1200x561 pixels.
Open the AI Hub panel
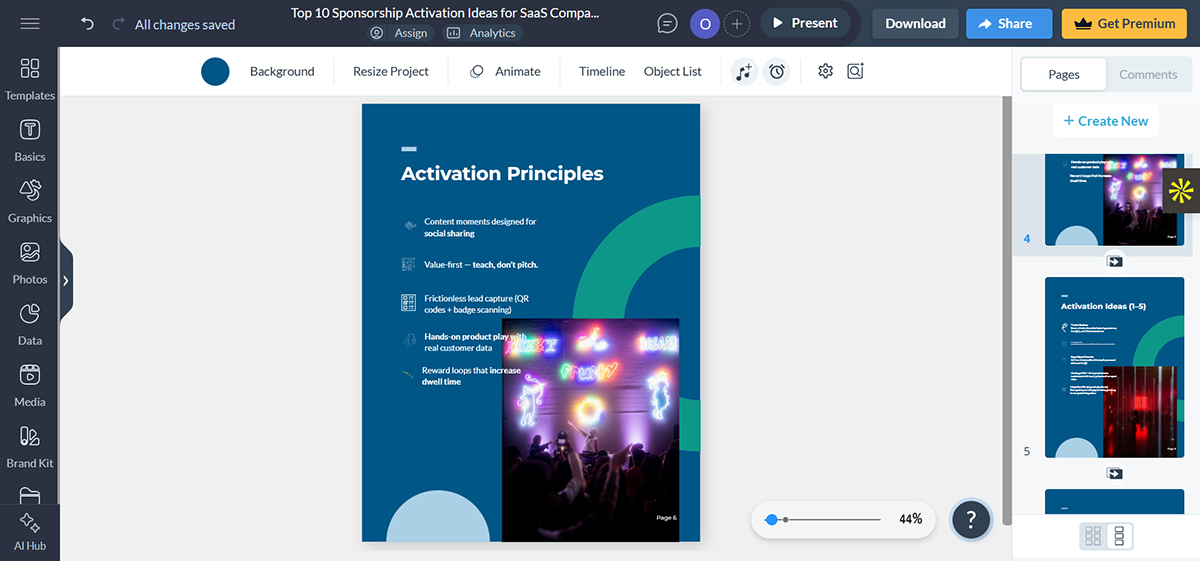point(30,532)
